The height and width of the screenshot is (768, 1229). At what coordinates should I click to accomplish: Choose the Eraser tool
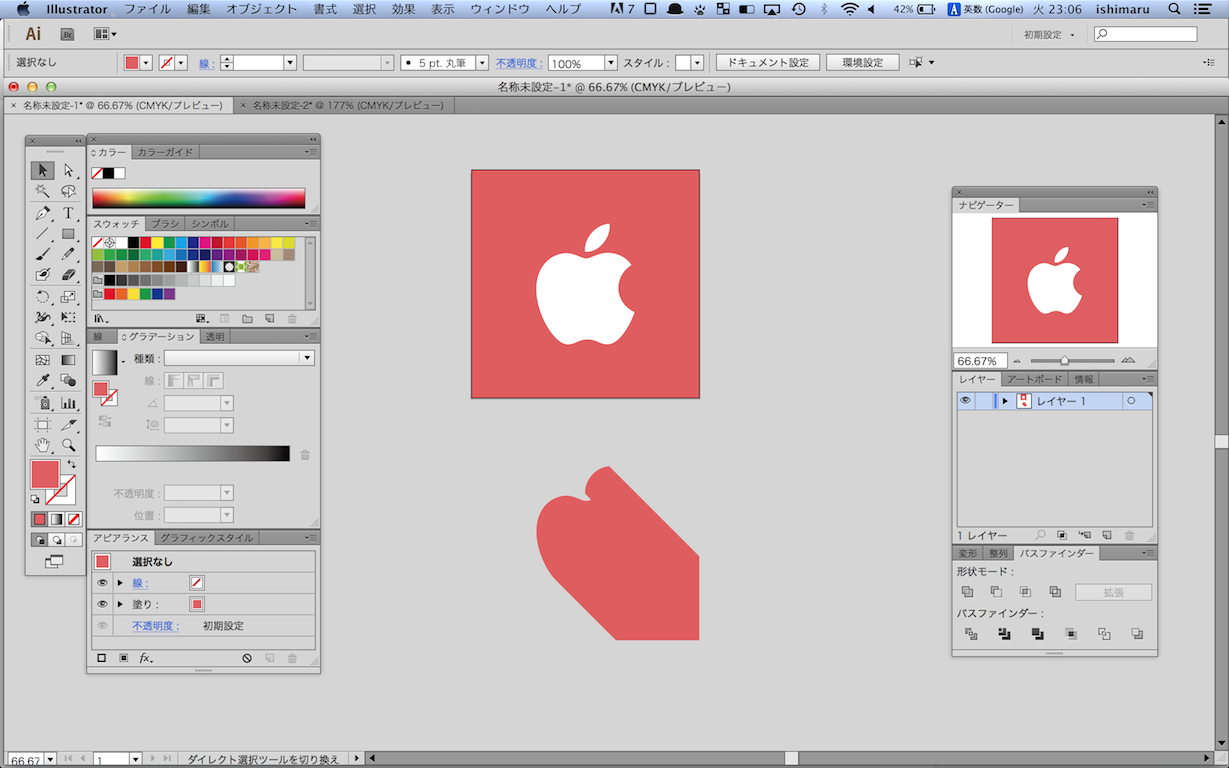[x=68, y=274]
